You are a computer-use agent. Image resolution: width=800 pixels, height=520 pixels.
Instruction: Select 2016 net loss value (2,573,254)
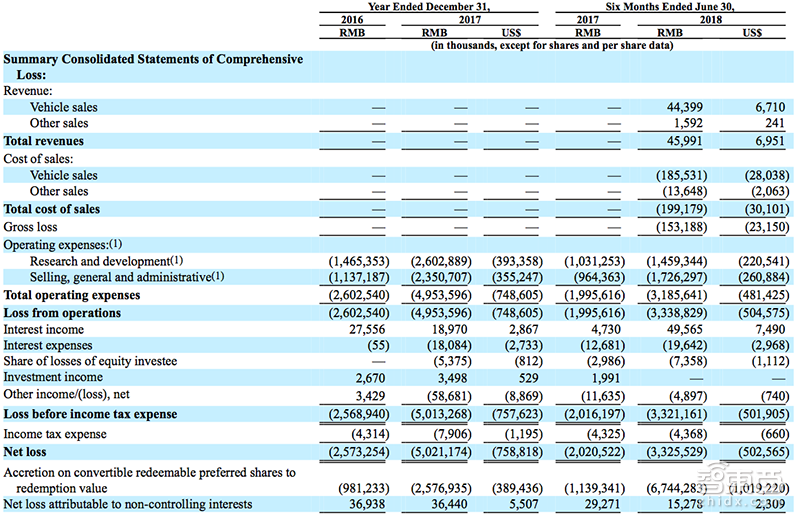coord(359,452)
